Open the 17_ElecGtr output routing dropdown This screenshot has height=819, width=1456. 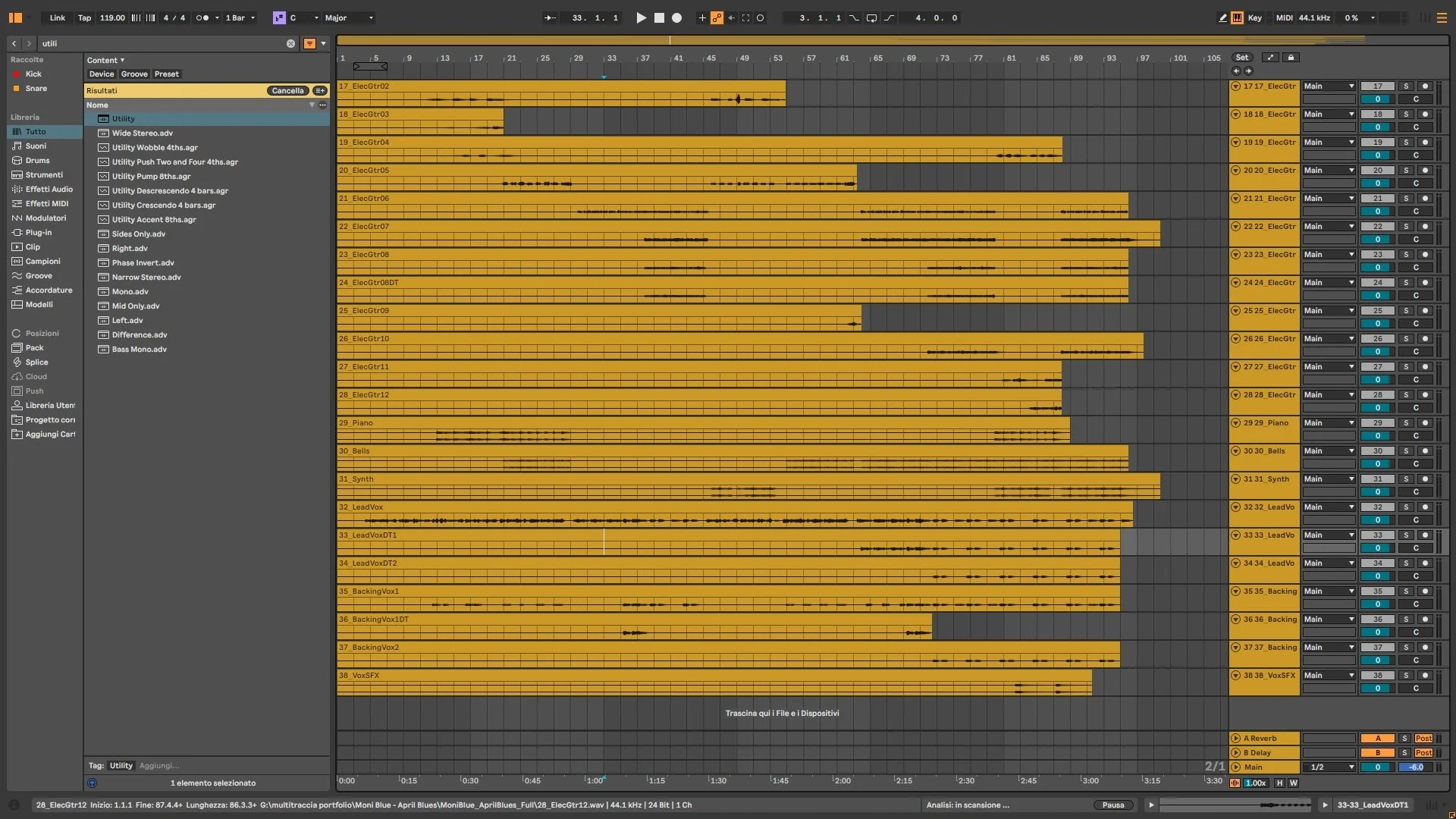[x=1329, y=86]
